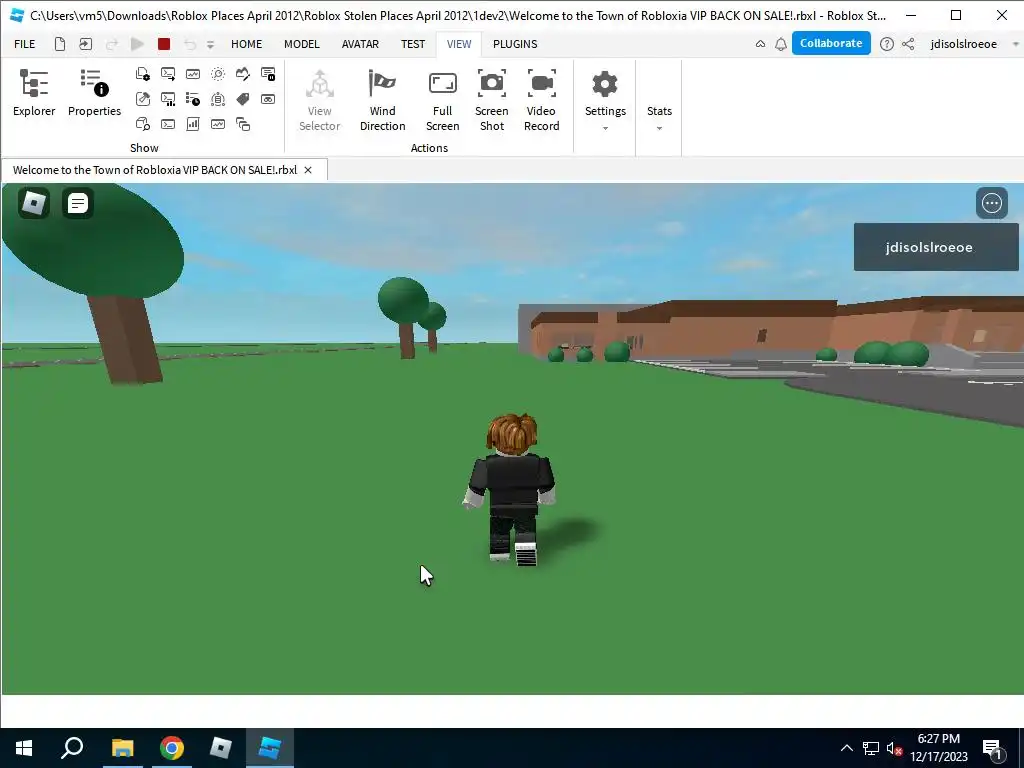Show the Breakpoints window (window with pause icon)
The image size is (1024, 768).
click(x=268, y=74)
